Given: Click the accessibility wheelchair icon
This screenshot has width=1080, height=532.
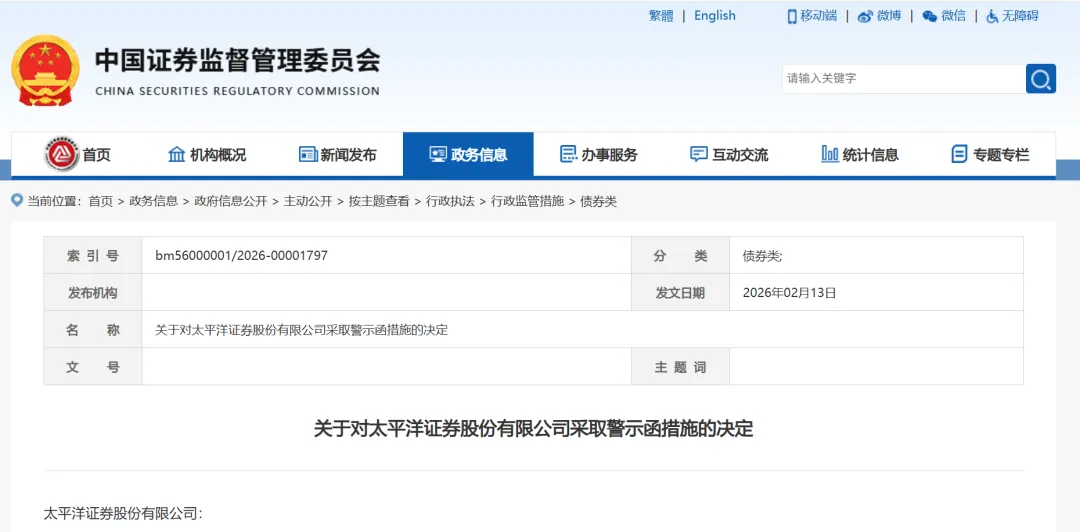Looking at the screenshot, I should click(993, 17).
